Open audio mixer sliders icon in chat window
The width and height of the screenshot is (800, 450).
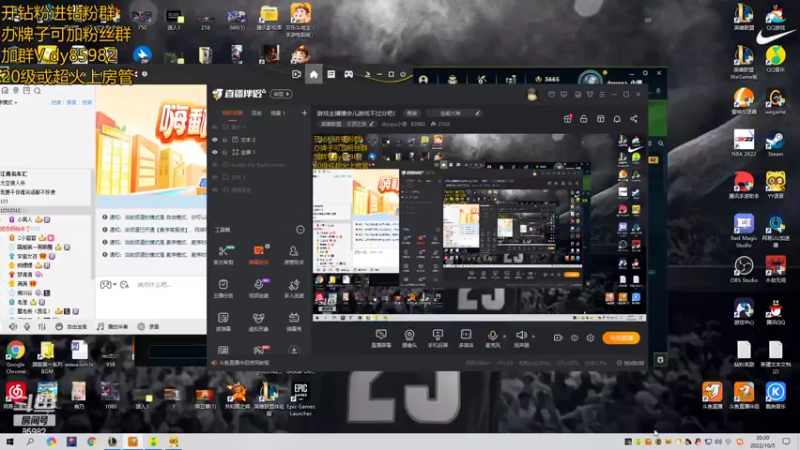41,327
